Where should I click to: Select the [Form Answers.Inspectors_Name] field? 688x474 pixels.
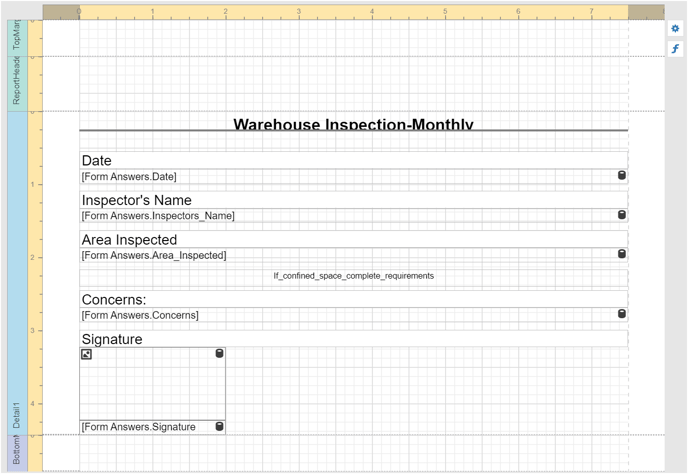coord(354,215)
